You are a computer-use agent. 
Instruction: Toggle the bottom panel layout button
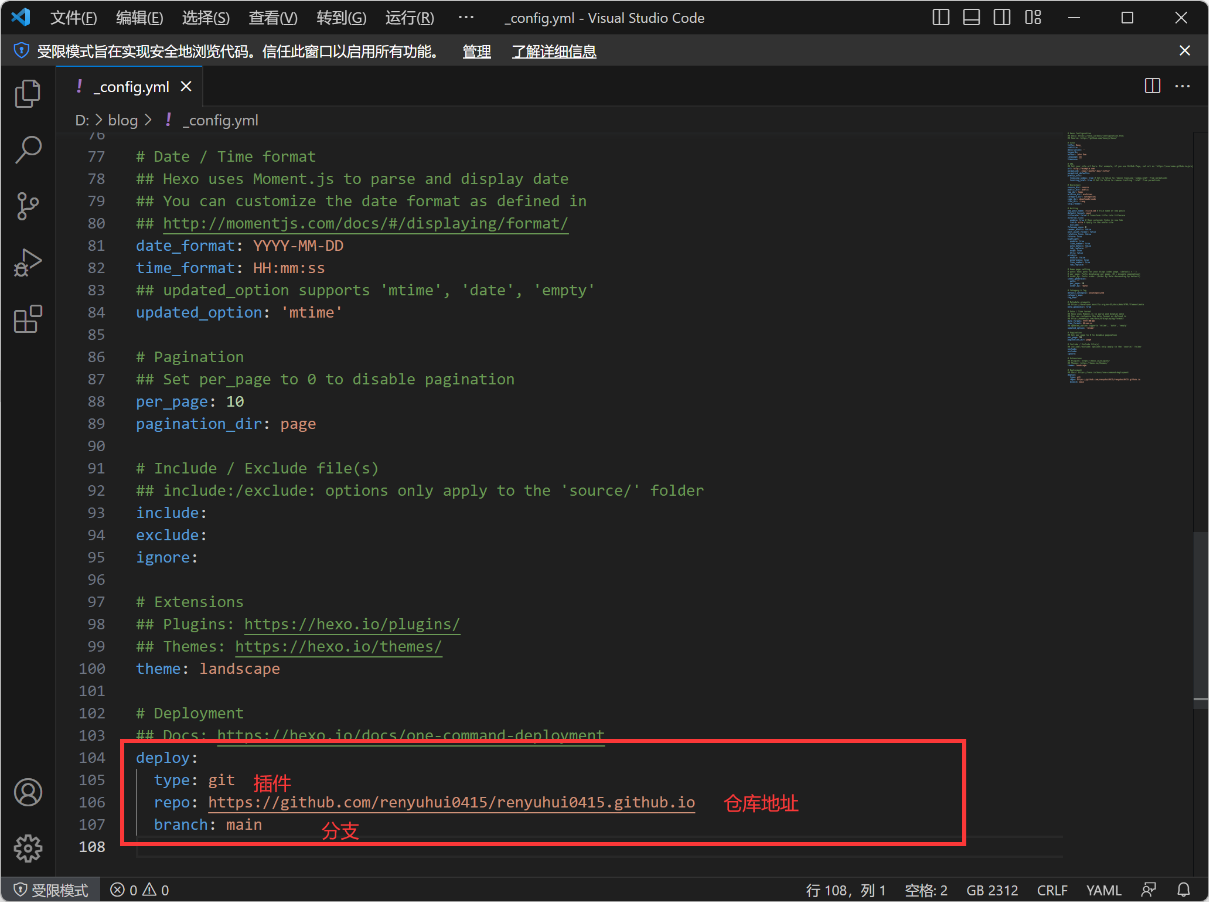click(971, 18)
